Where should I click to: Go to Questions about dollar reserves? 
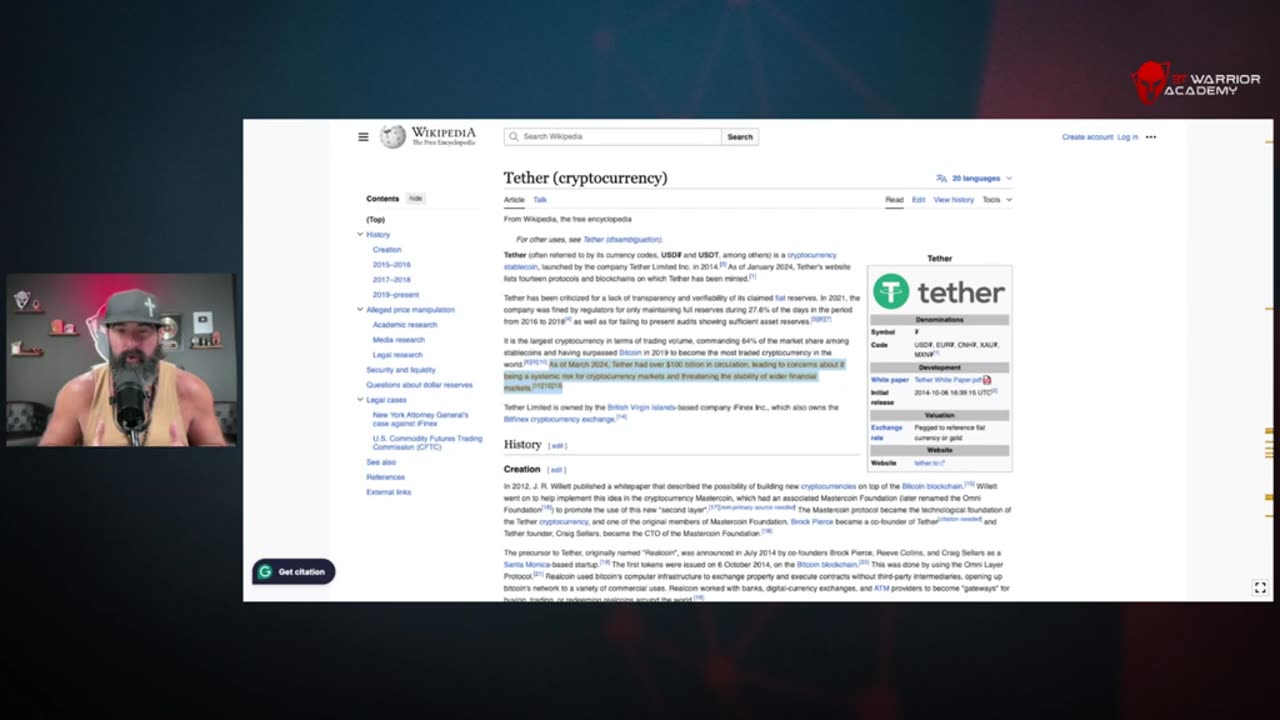(419, 385)
